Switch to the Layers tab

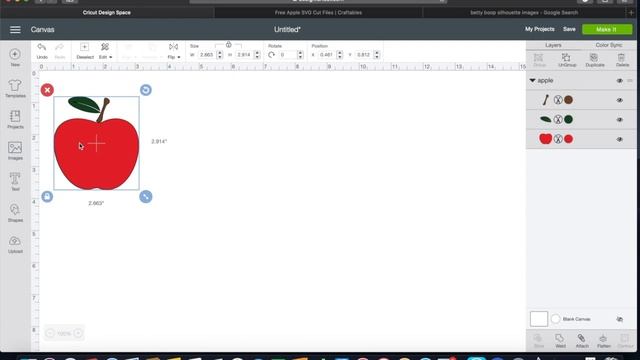click(553, 45)
